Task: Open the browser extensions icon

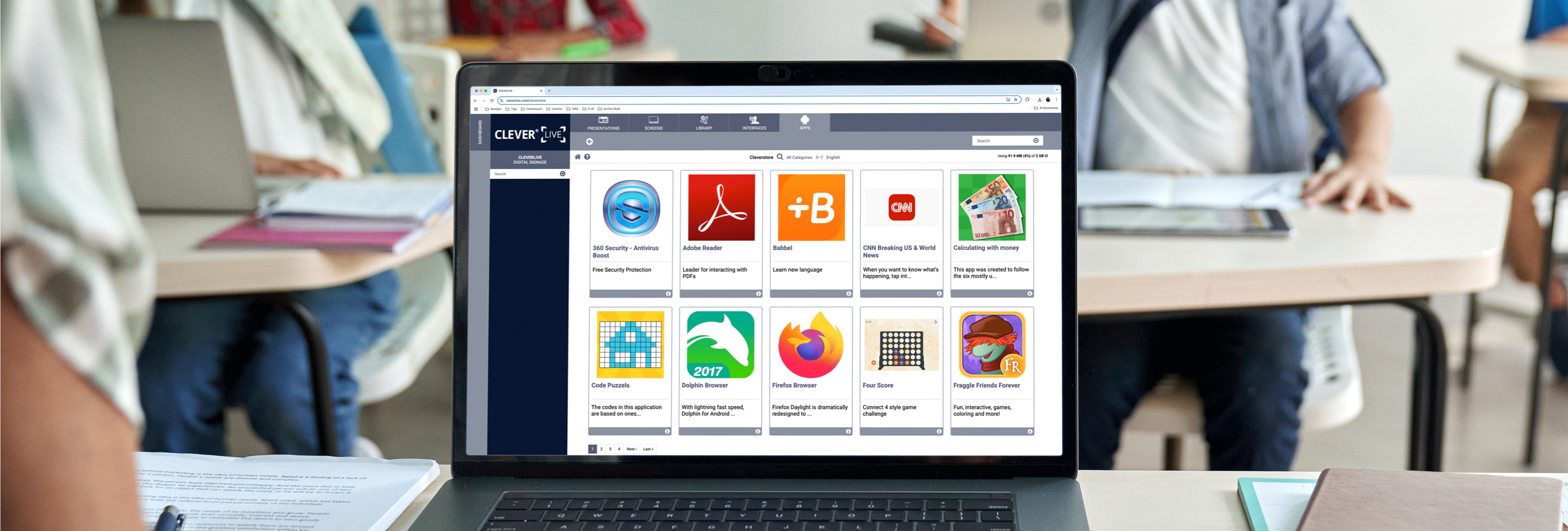Action: click(1027, 100)
